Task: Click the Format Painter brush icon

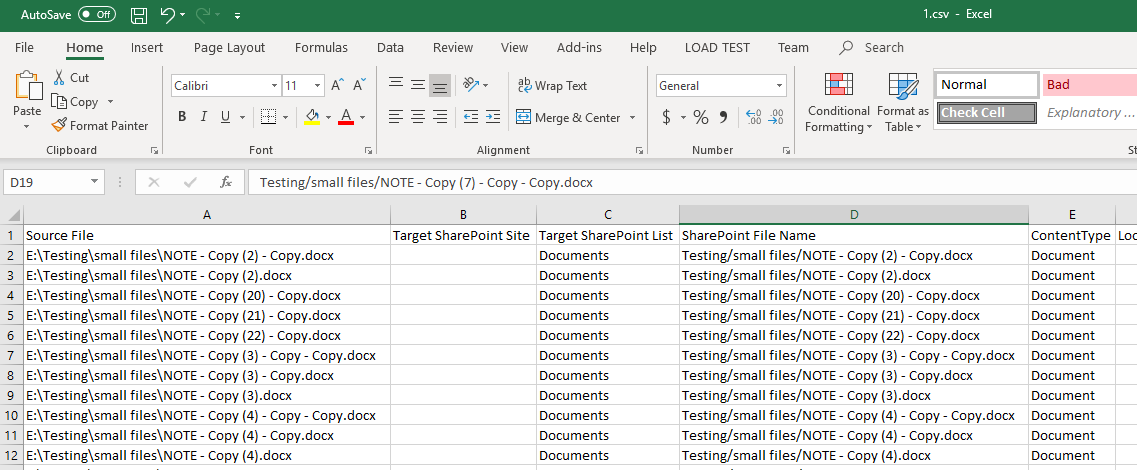Action: point(60,126)
